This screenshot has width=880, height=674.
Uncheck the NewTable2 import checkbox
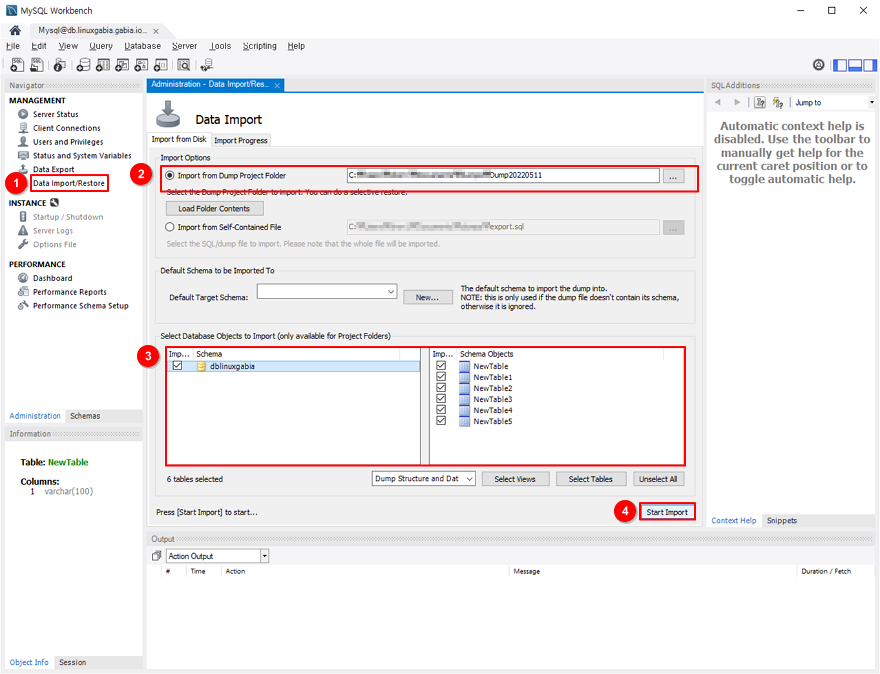(x=441, y=388)
